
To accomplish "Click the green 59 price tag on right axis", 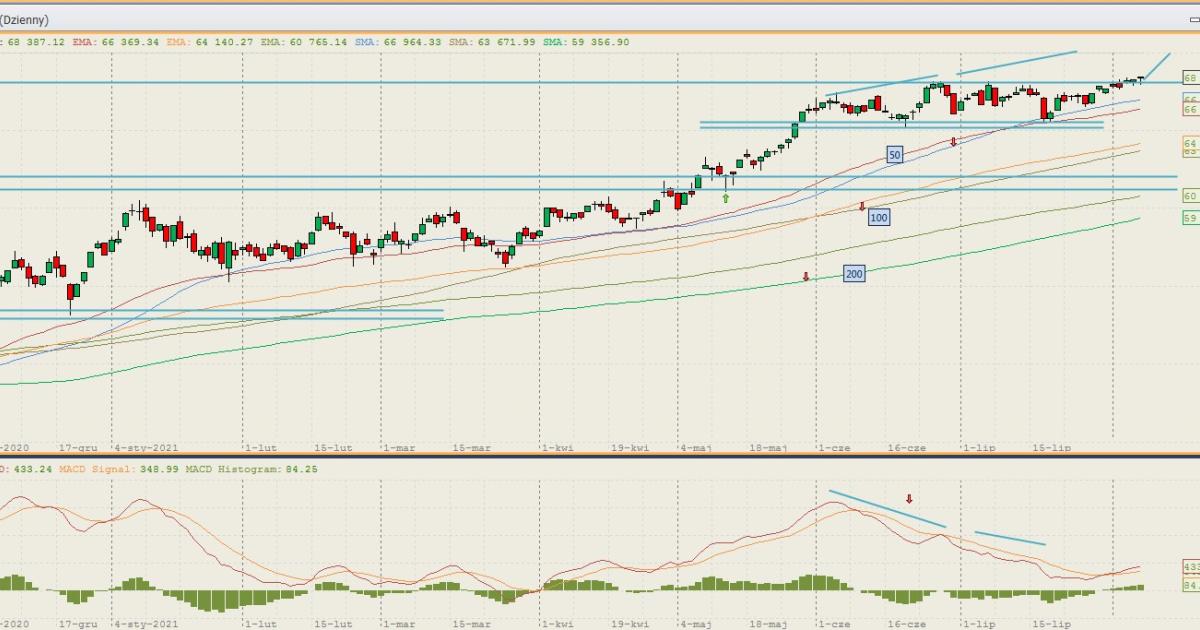I will pos(1190,217).
